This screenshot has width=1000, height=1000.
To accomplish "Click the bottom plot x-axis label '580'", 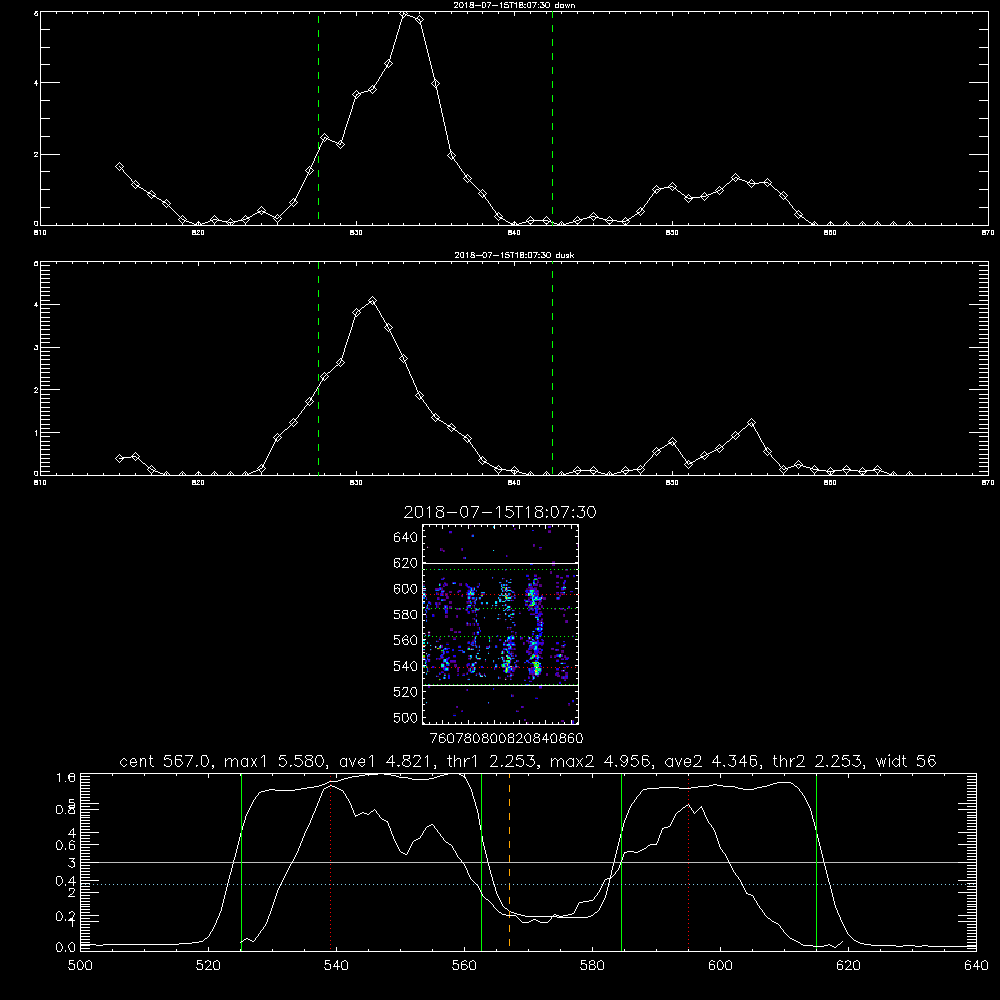I will click(x=592, y=966).
